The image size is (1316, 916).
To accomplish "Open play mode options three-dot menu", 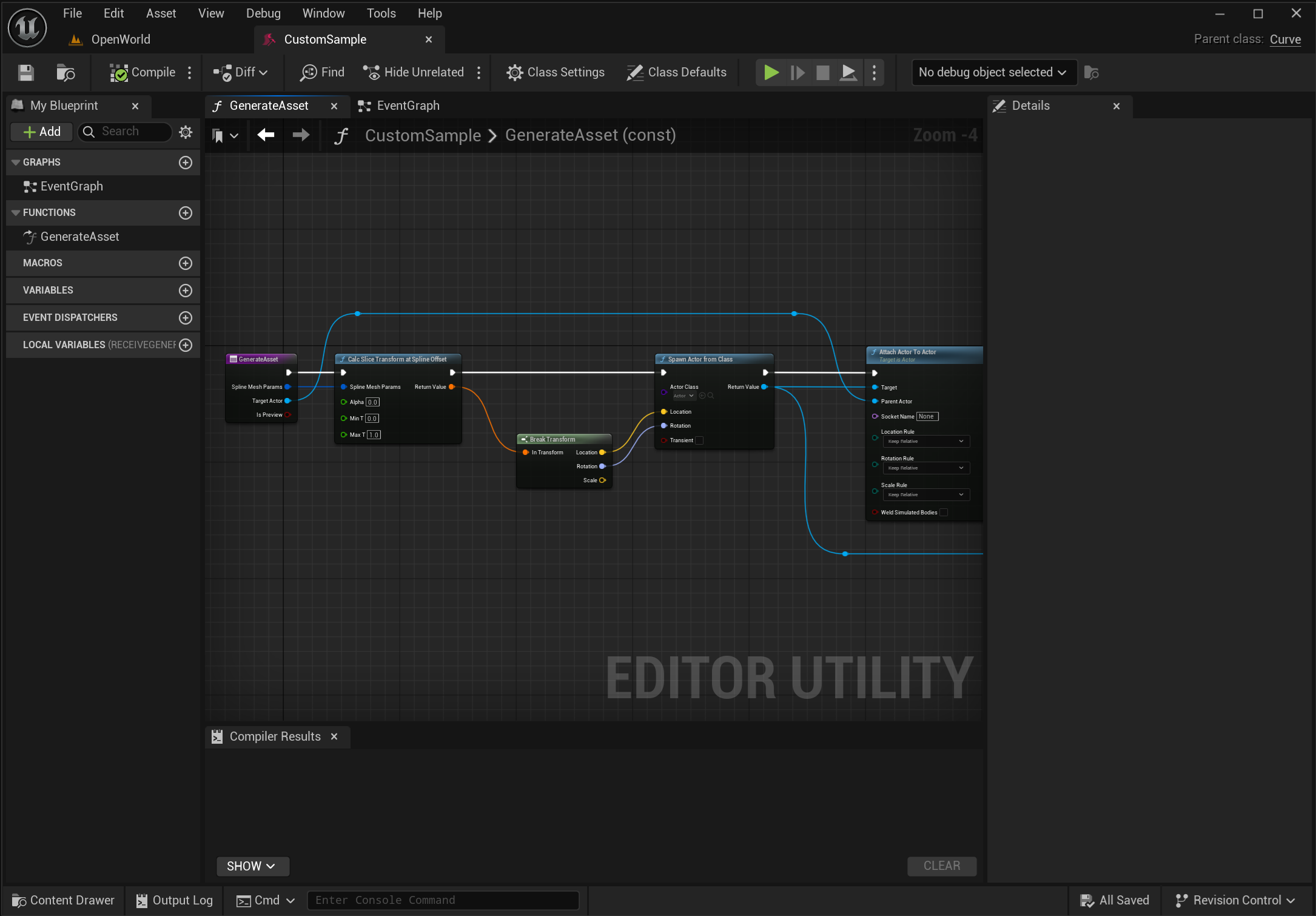I will coord(874,73).
